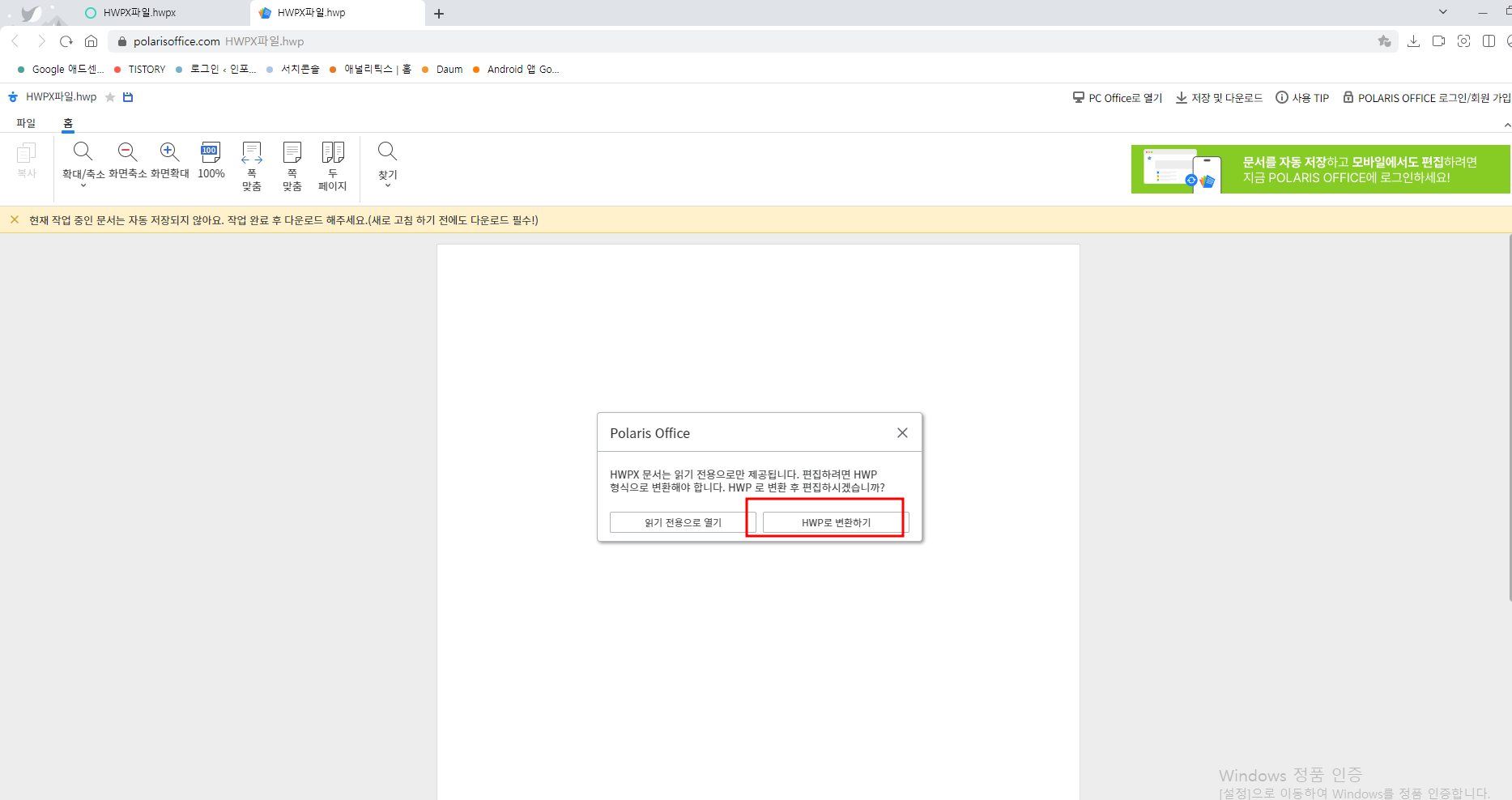Choose 읽기 전용으로 열기 button
This screenshot has width=1512, height=800.
[683, 522]
